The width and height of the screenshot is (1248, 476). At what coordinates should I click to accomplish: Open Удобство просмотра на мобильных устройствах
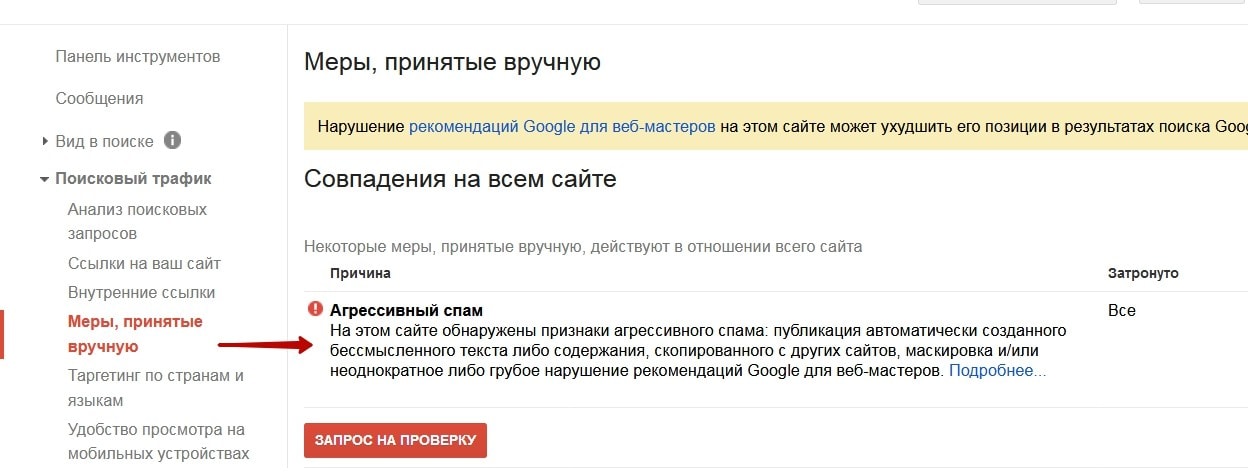(x=157, y=441)
